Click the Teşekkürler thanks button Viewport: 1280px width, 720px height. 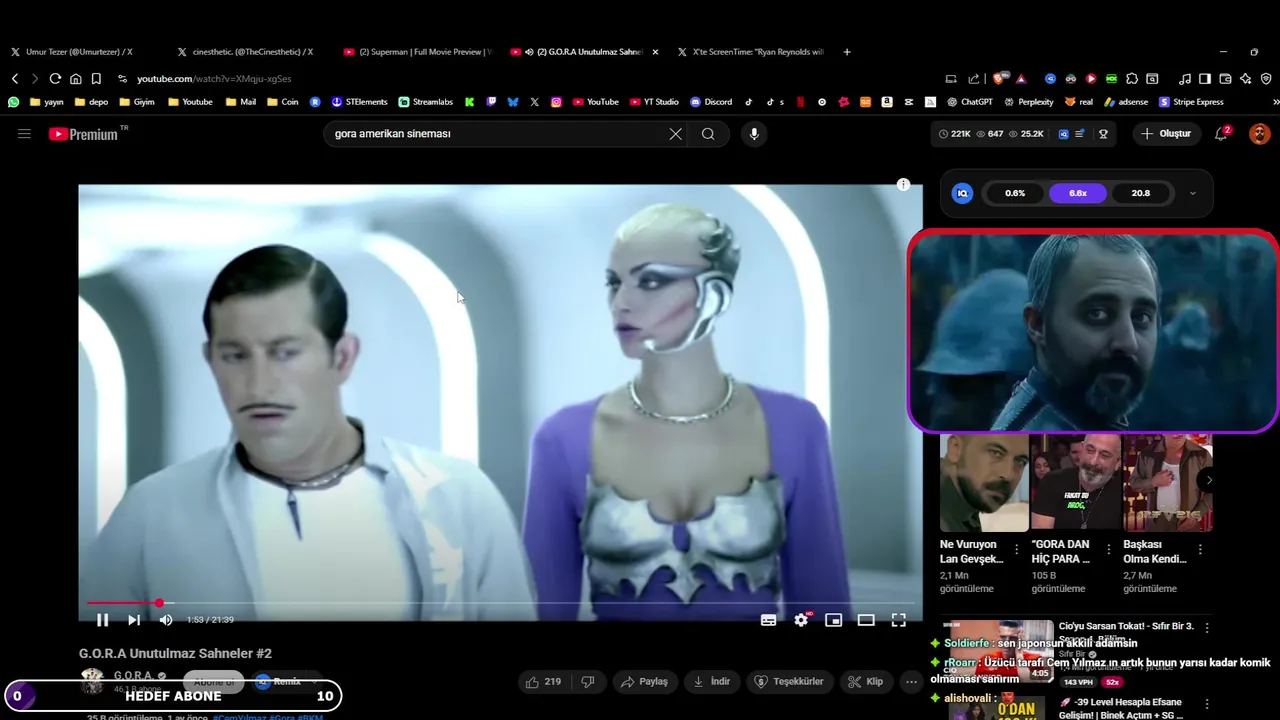[x=789, y=681]
